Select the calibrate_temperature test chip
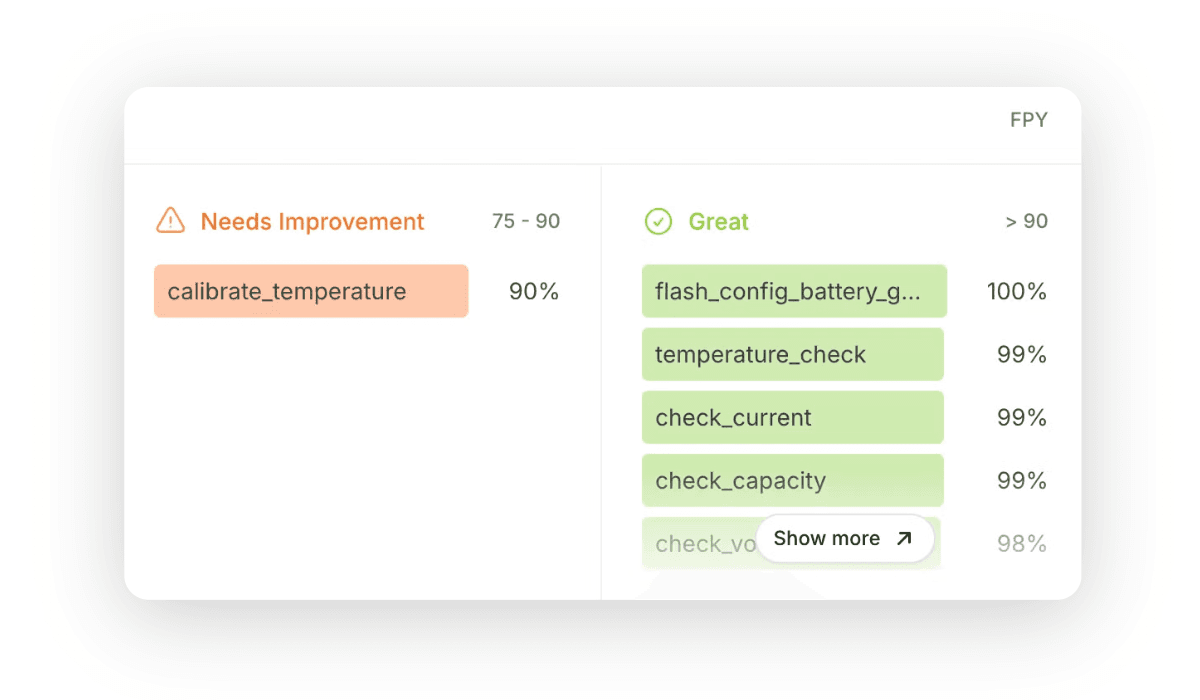1200x700 pixels. coord(310,291)
